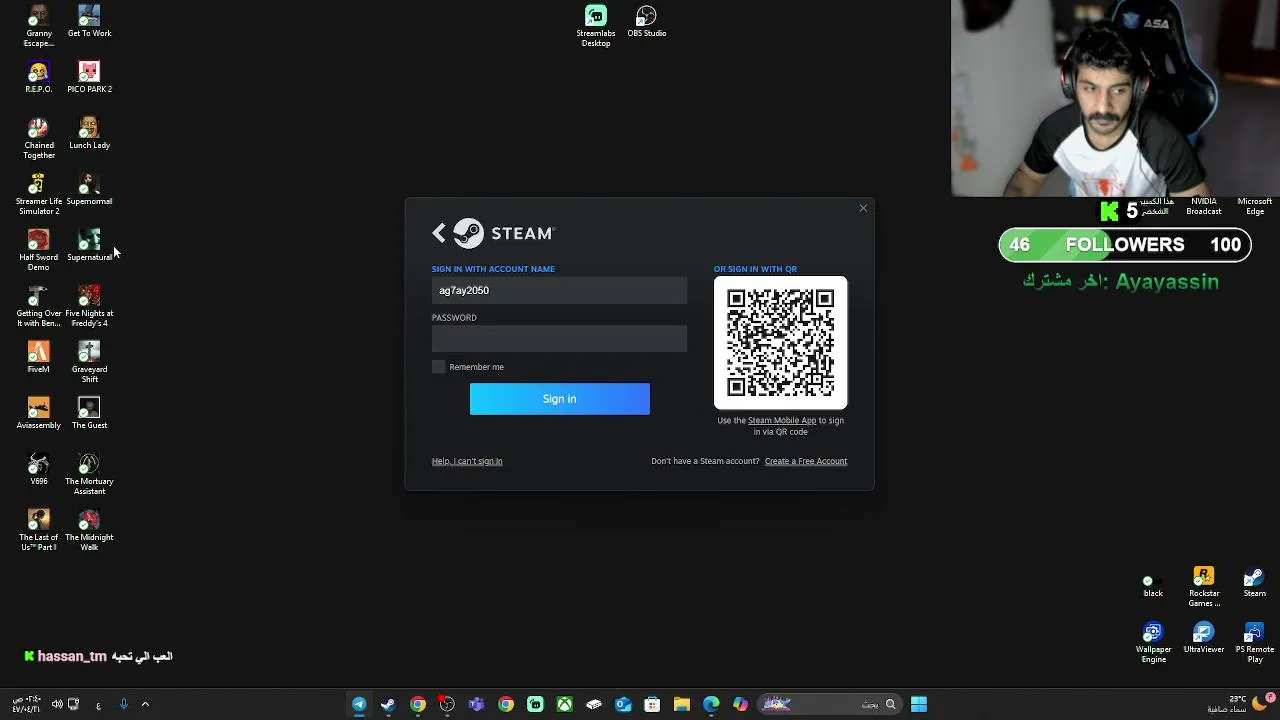Select the black desktop shortcut
Viewport: 1280px width, 720px height.
coord(1153,587)
